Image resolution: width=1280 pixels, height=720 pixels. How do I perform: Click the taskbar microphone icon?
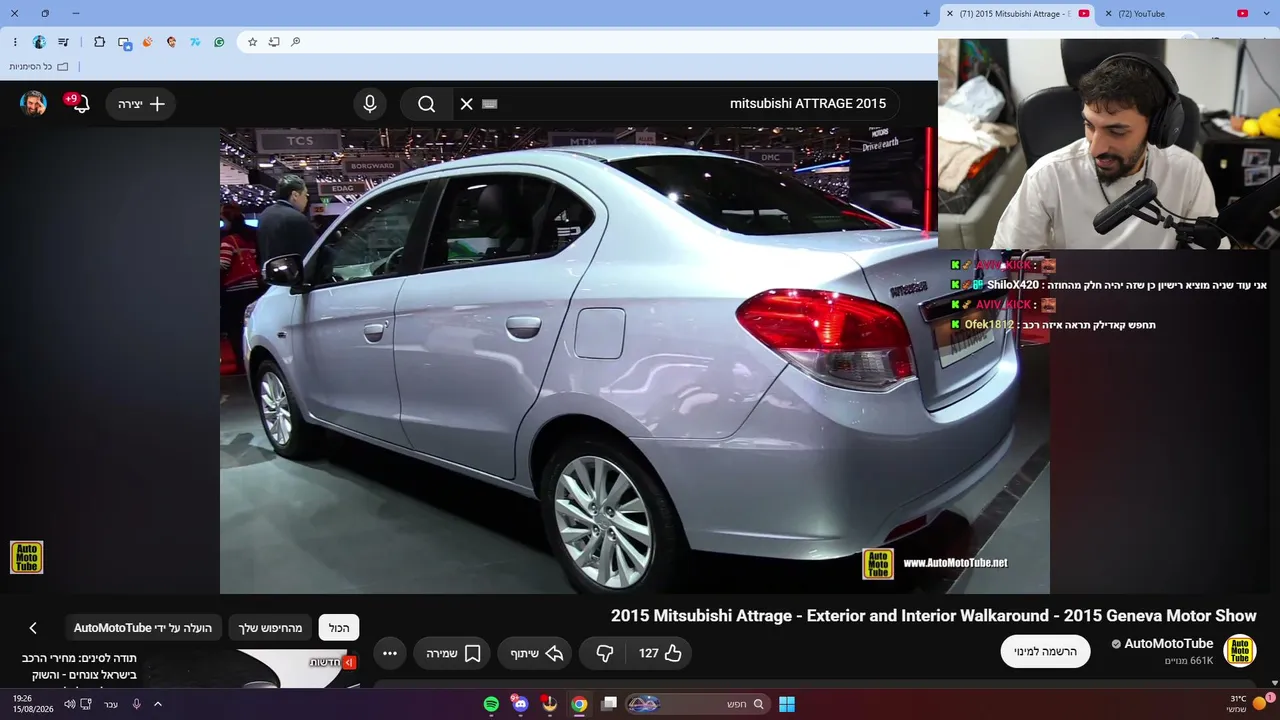pyautogui.click(x=136, y=704)
